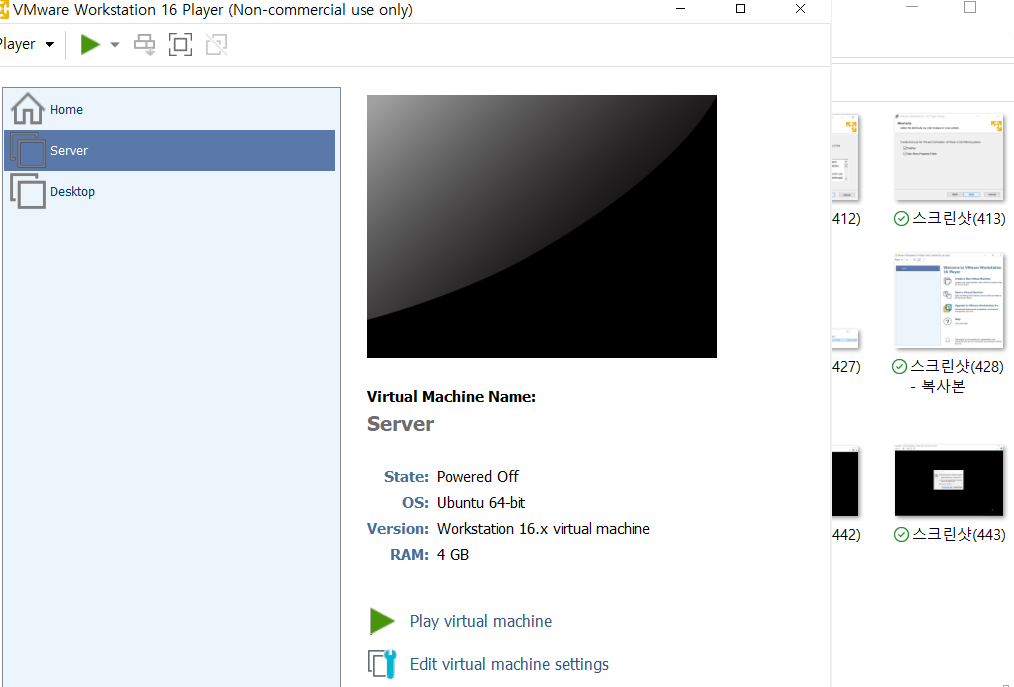This screenshot has width=1014, height=687.
Task: Click the 4 GB RAM value
Action: pos(453,554)
